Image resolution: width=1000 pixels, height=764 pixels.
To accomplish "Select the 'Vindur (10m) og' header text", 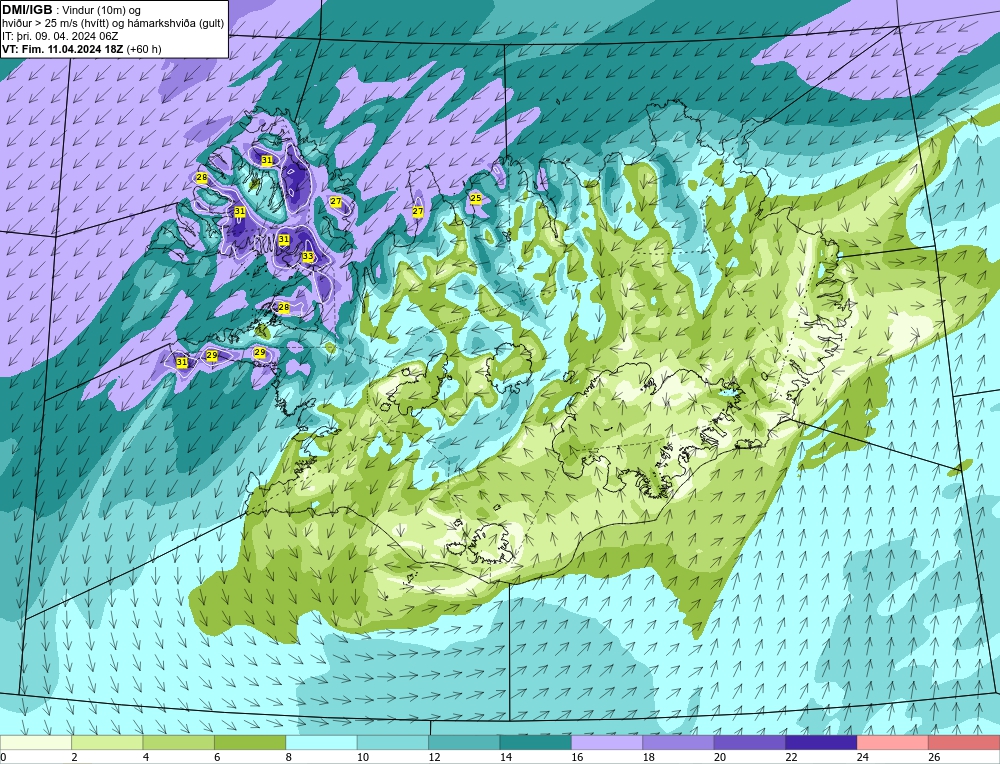I will coord(101,10).
